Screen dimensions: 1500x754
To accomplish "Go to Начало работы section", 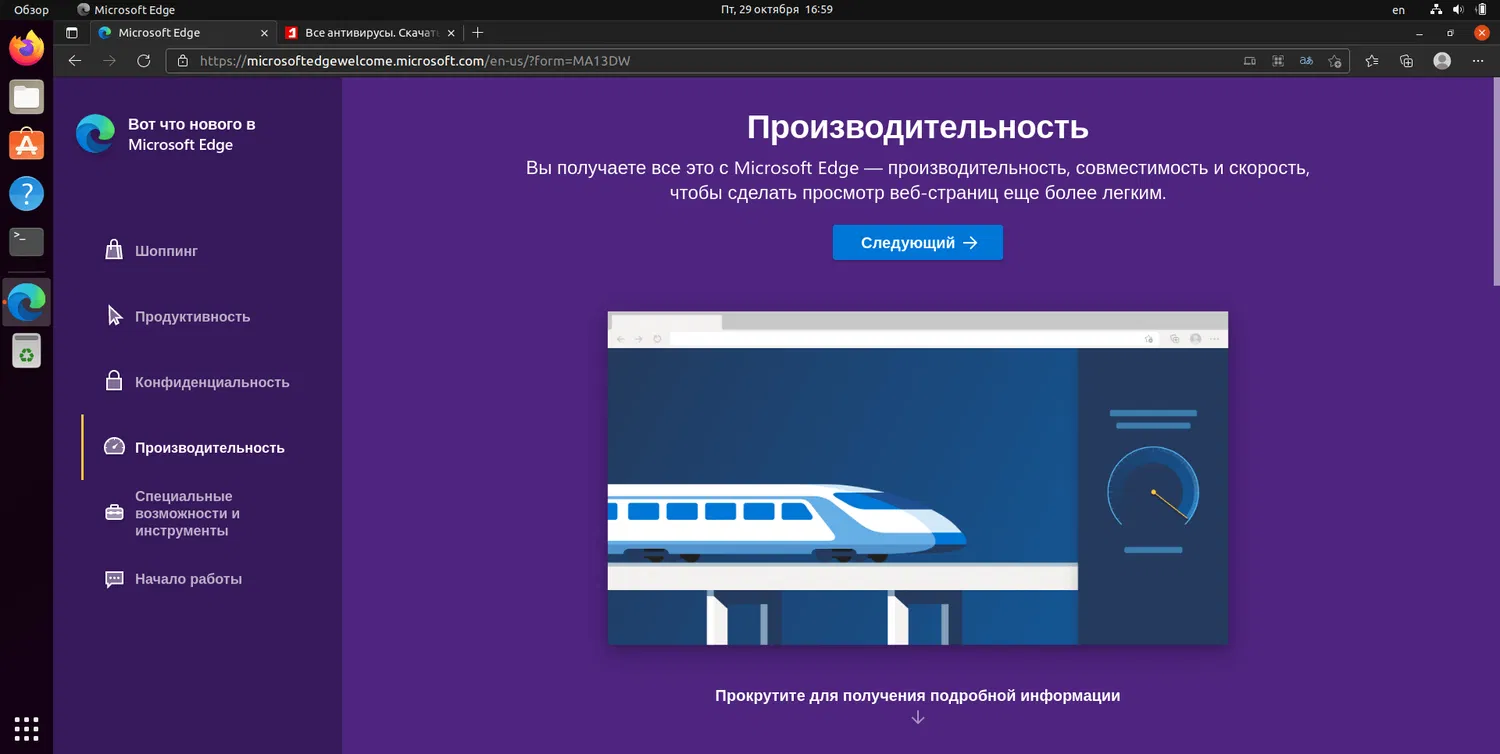I will click(x=173, y=579).
